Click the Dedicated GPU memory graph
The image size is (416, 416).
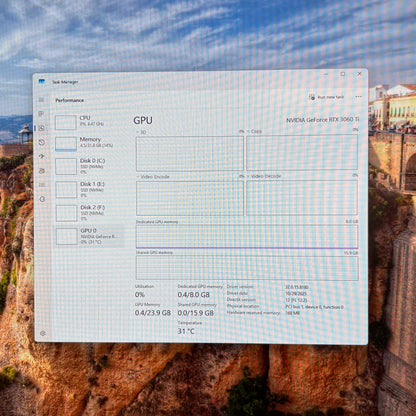point(247,236)
